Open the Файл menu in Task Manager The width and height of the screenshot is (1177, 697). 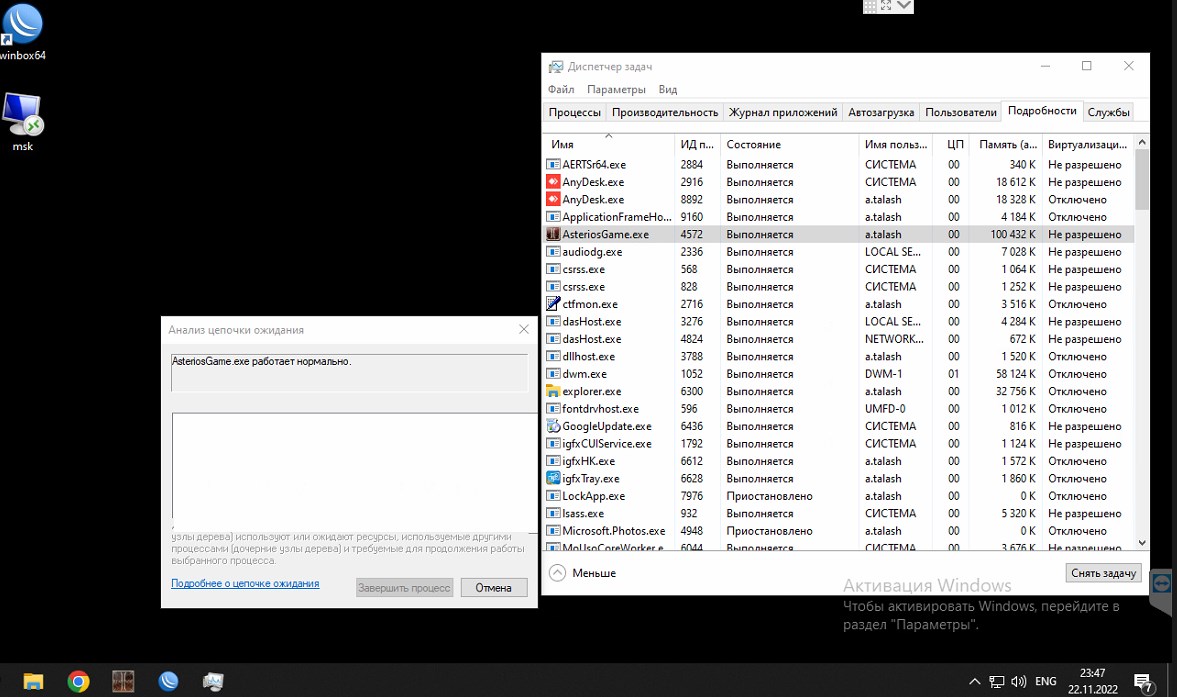click(561, 89)
